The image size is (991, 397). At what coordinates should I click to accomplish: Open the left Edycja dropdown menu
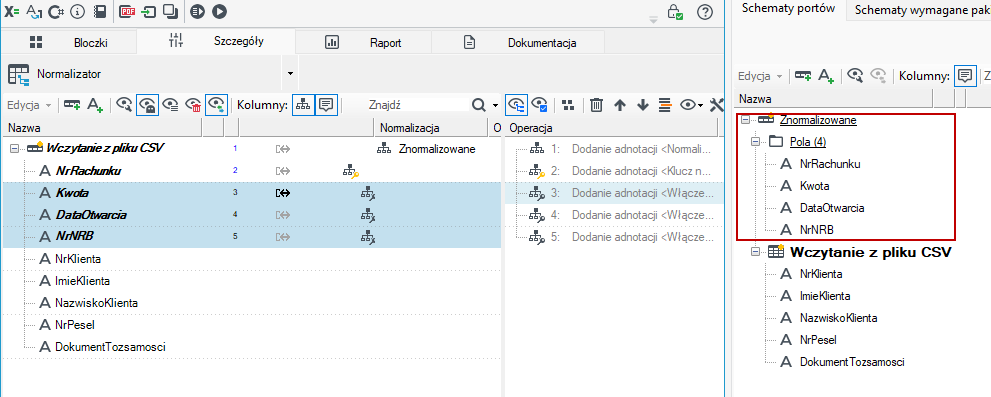pos(28,105)
